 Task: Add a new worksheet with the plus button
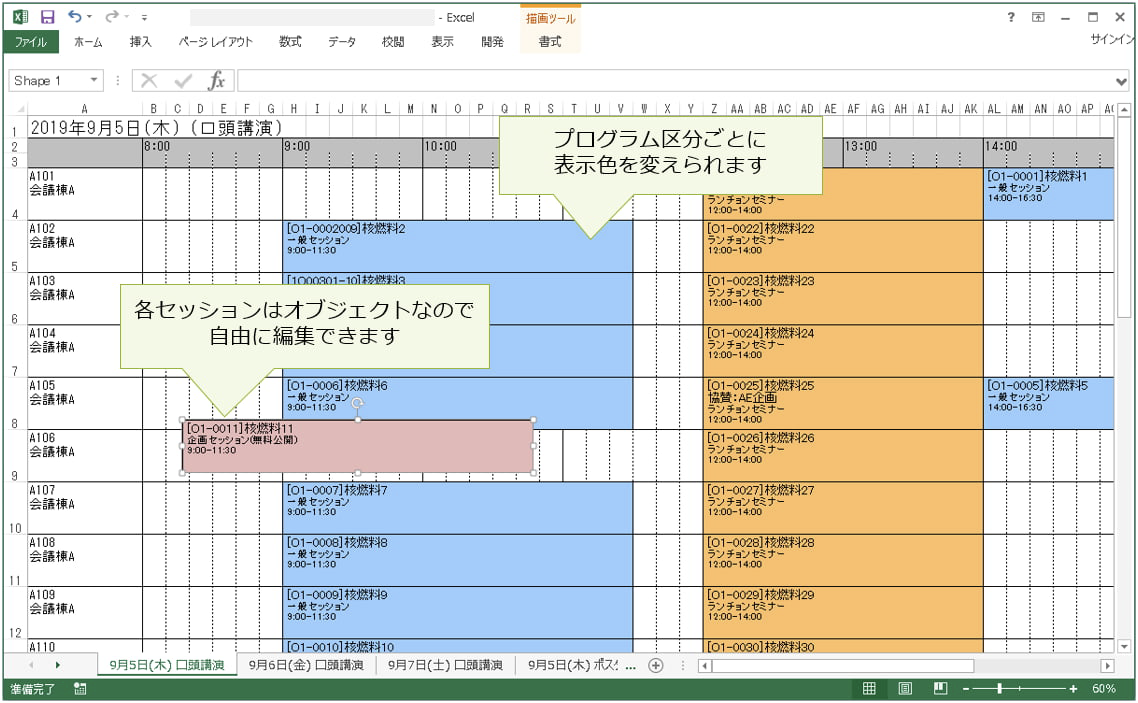pyautogui.click(x=655, y=663)
